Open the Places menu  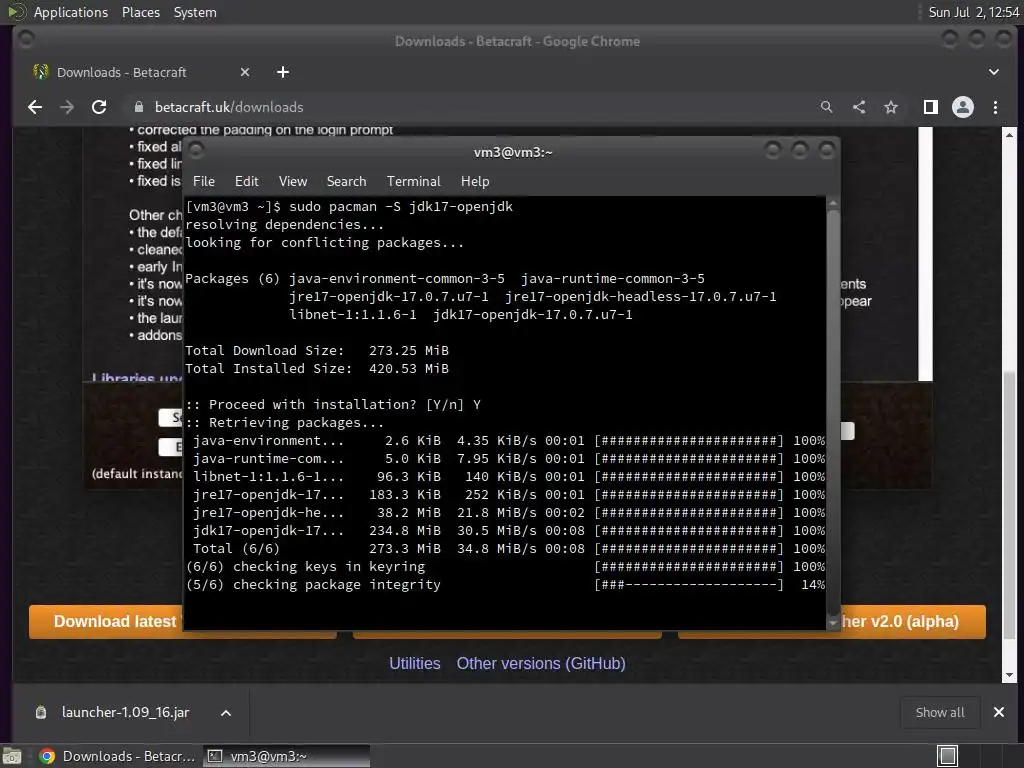click(x=140, y=12)
